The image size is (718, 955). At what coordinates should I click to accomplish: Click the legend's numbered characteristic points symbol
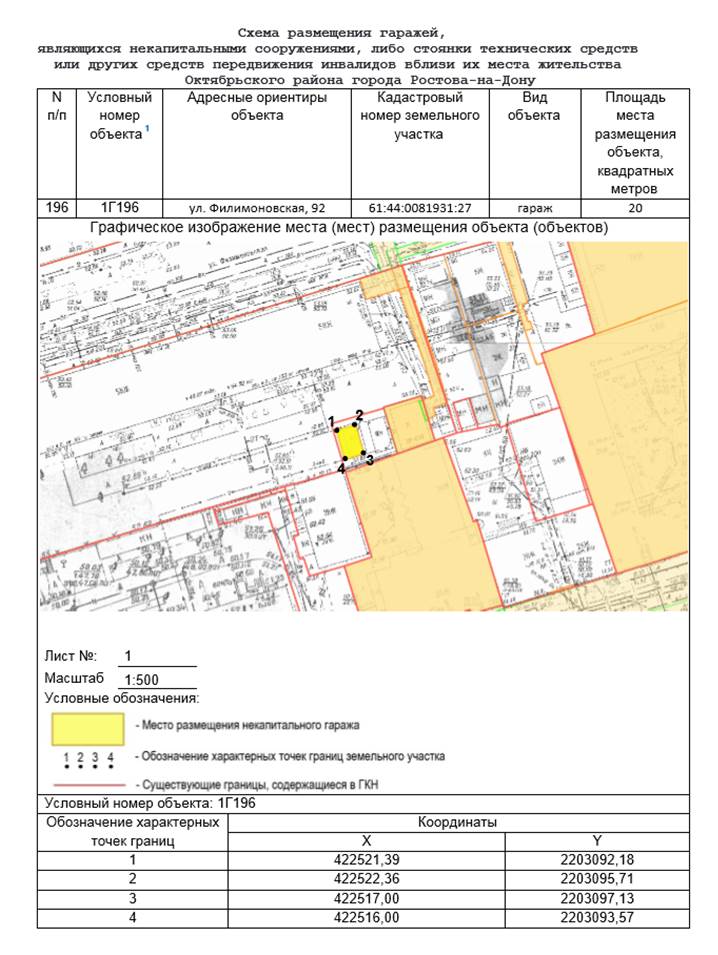(88, 759)
